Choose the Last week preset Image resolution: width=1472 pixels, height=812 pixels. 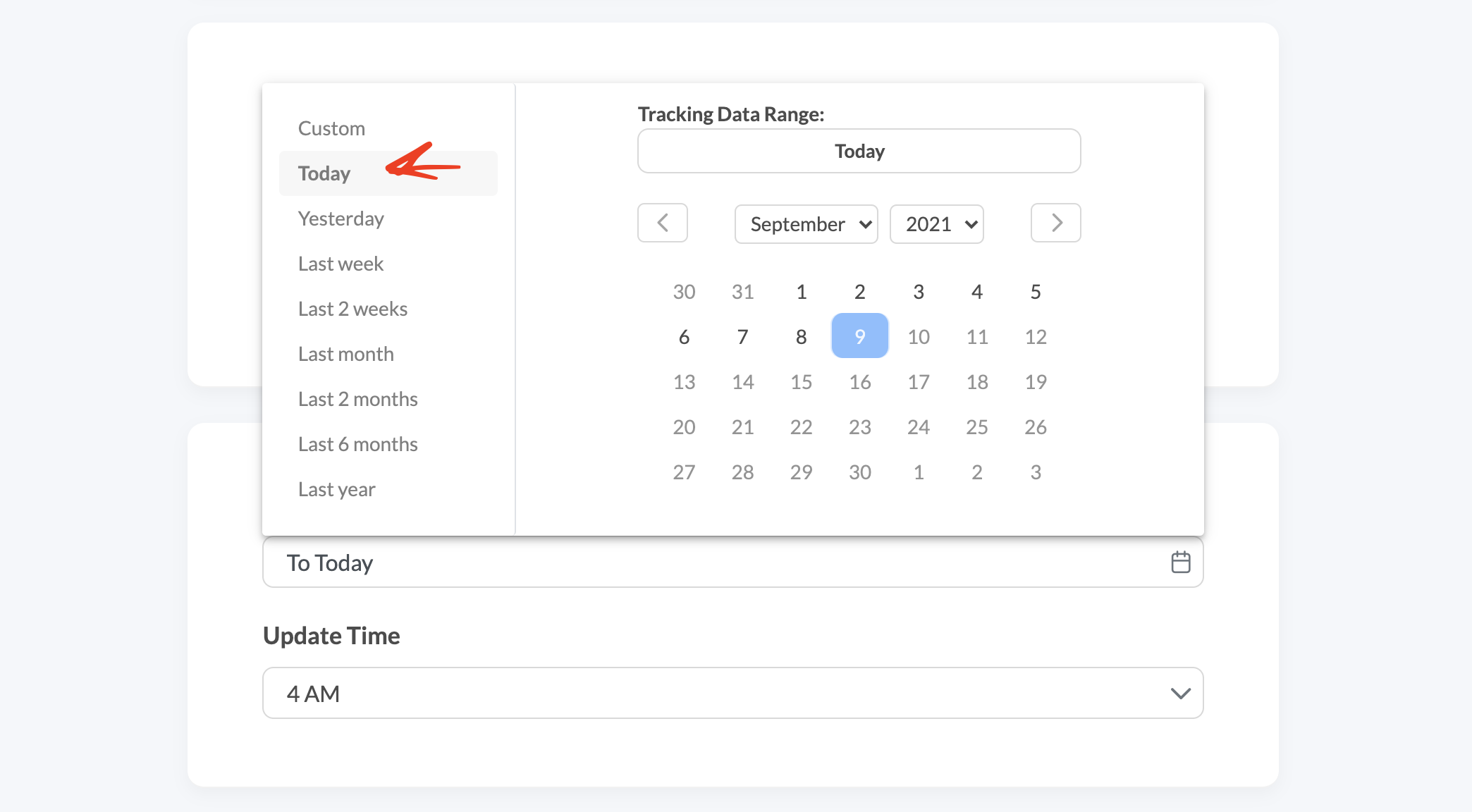[x=388, y=264]
